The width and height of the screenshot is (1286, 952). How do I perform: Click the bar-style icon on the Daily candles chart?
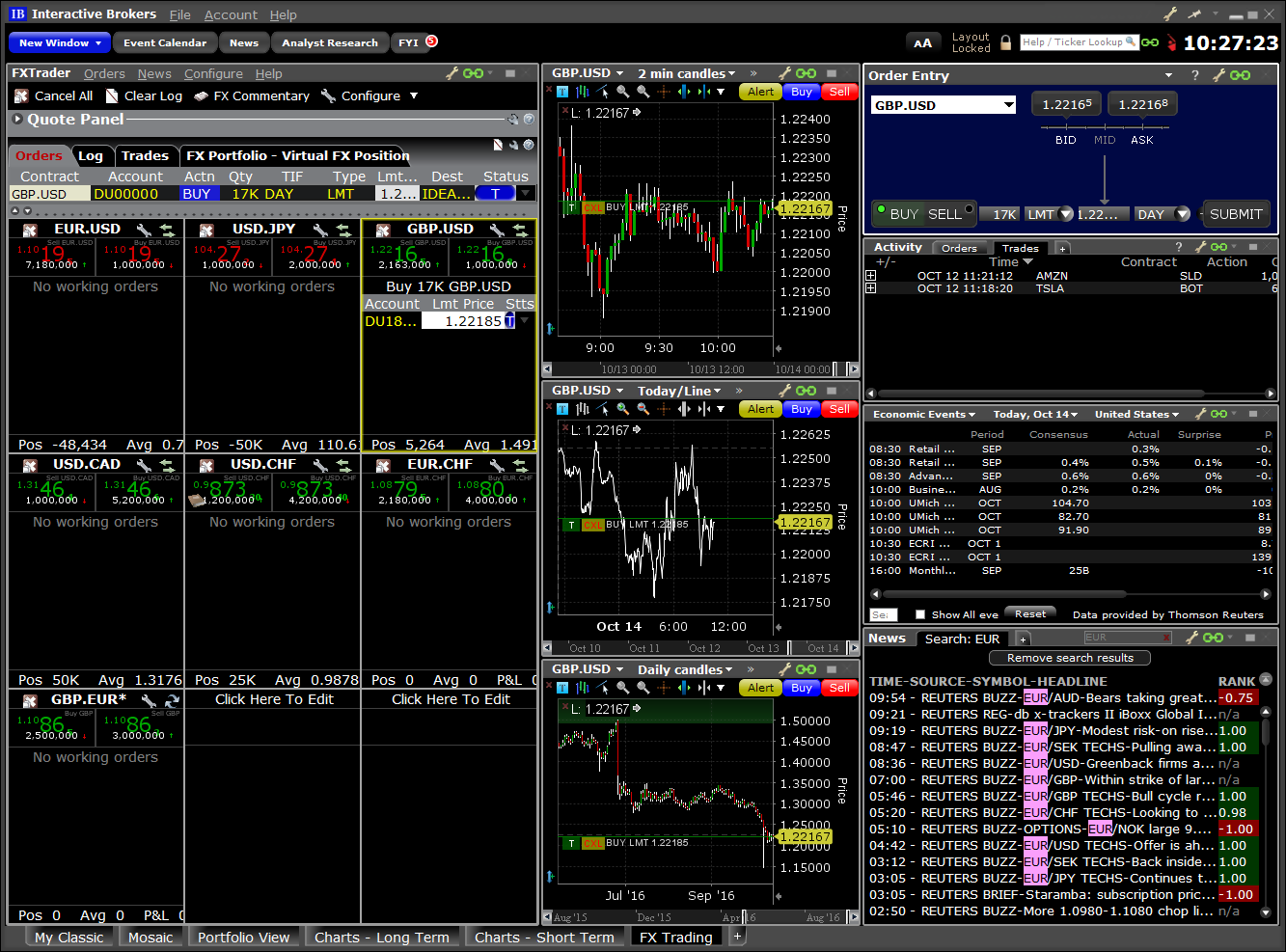point(583,687)
